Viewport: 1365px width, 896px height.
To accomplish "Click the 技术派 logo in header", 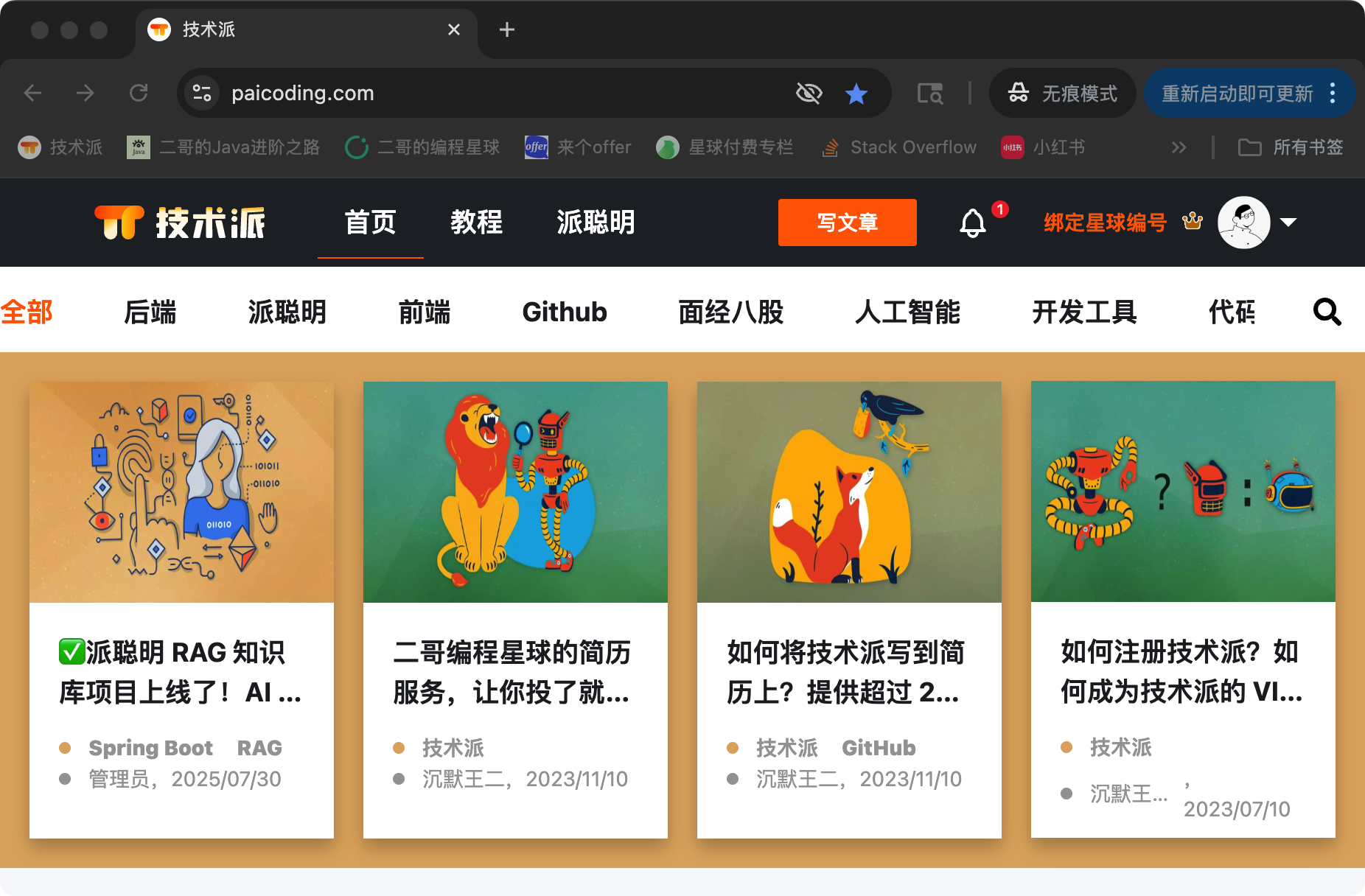I will (x=180, y=223).
